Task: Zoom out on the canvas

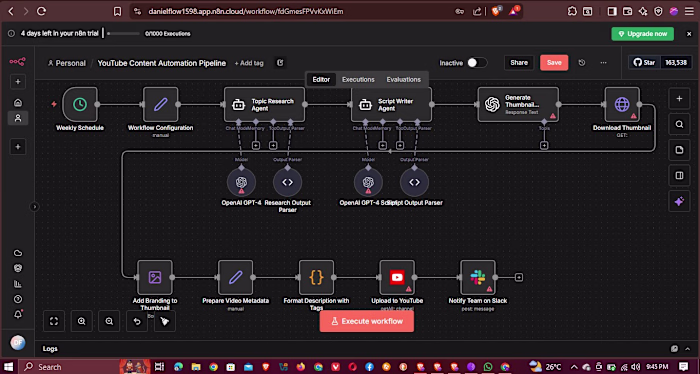Action: [109, 321]
